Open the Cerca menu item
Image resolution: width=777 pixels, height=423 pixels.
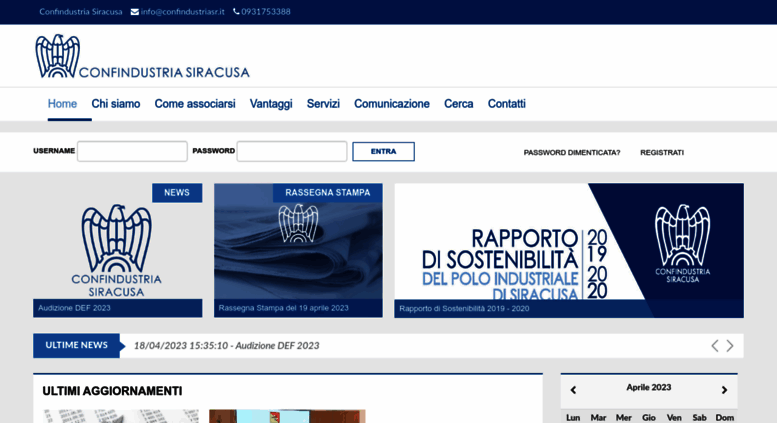458,104
